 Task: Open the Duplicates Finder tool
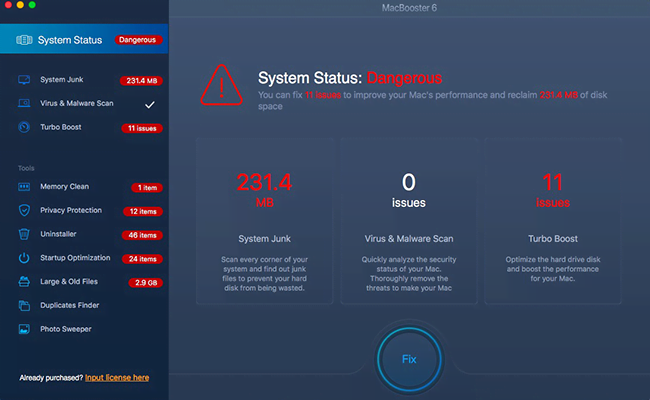click(84, 305)
